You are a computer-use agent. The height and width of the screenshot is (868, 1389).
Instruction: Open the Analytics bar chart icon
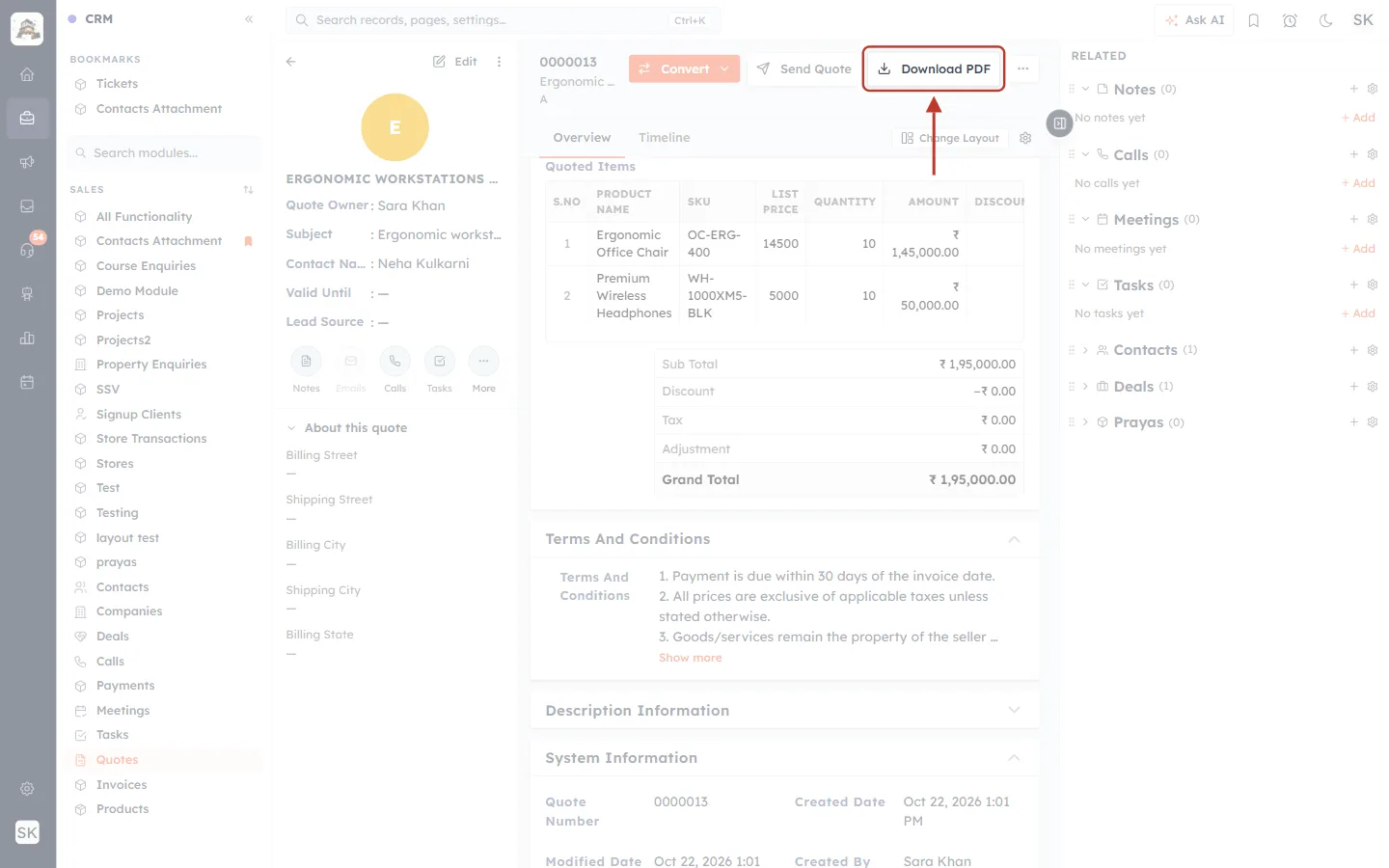coord(27,339)
